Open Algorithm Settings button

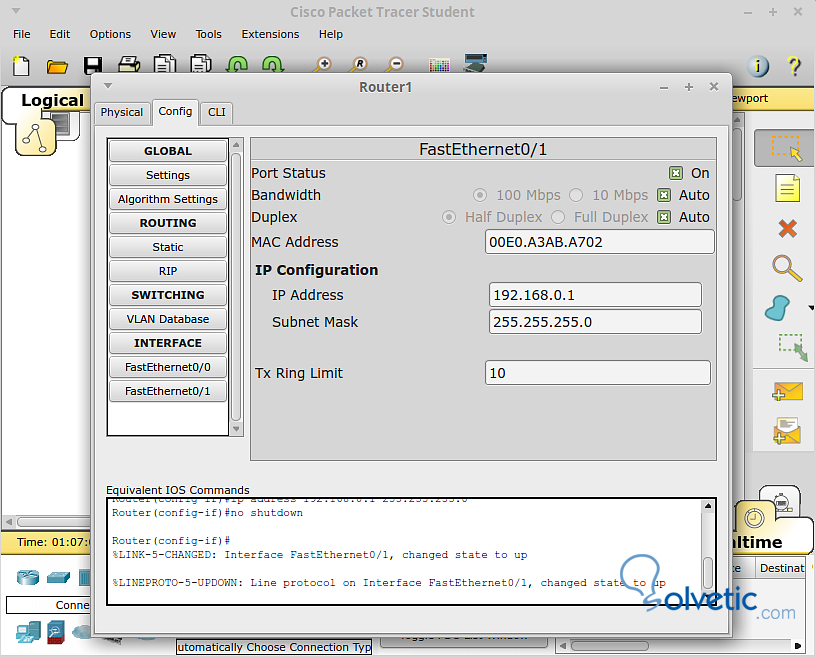point(168,199)
